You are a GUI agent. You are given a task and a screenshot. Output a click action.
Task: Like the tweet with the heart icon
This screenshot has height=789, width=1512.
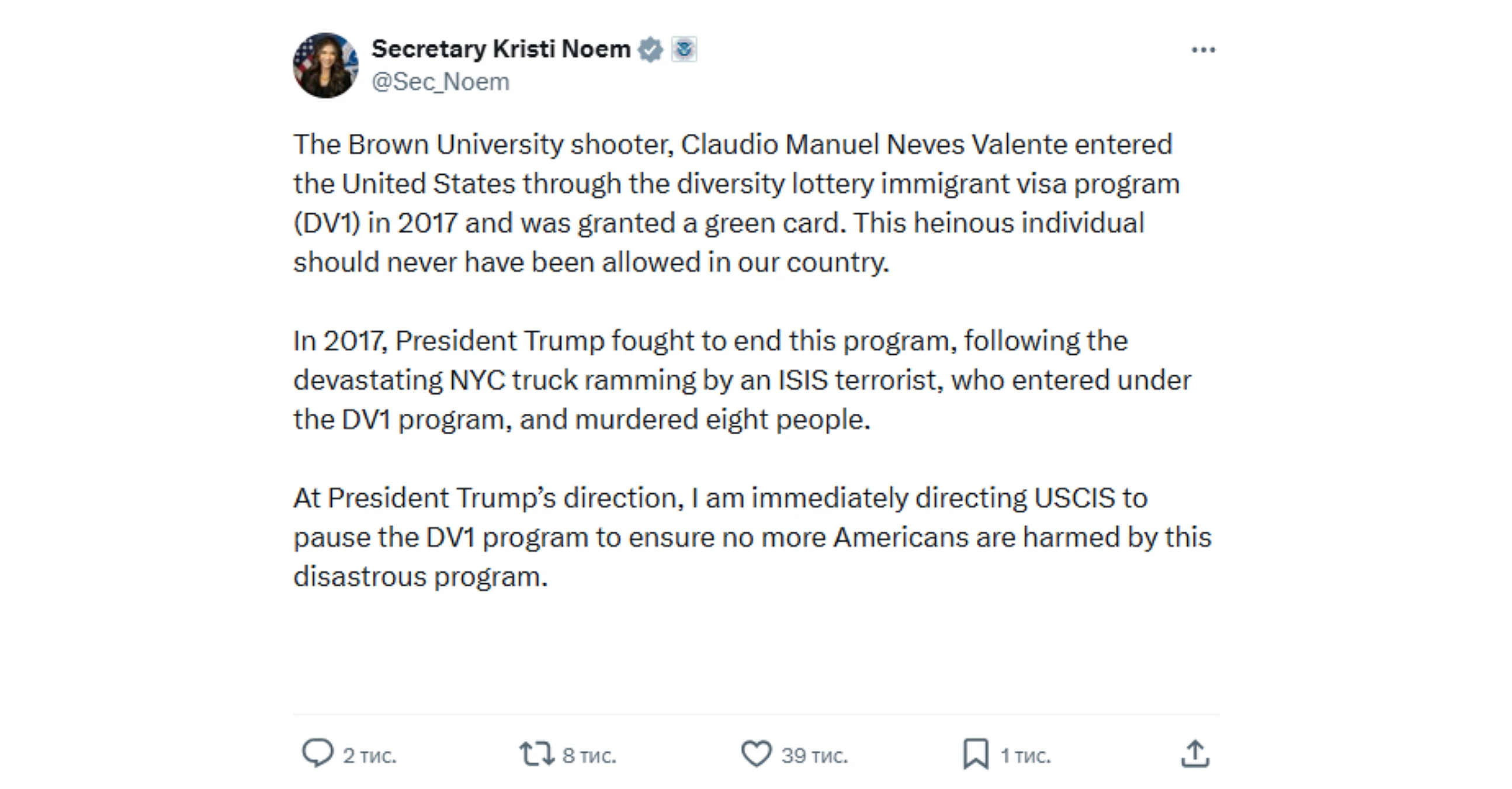point(756,754)
